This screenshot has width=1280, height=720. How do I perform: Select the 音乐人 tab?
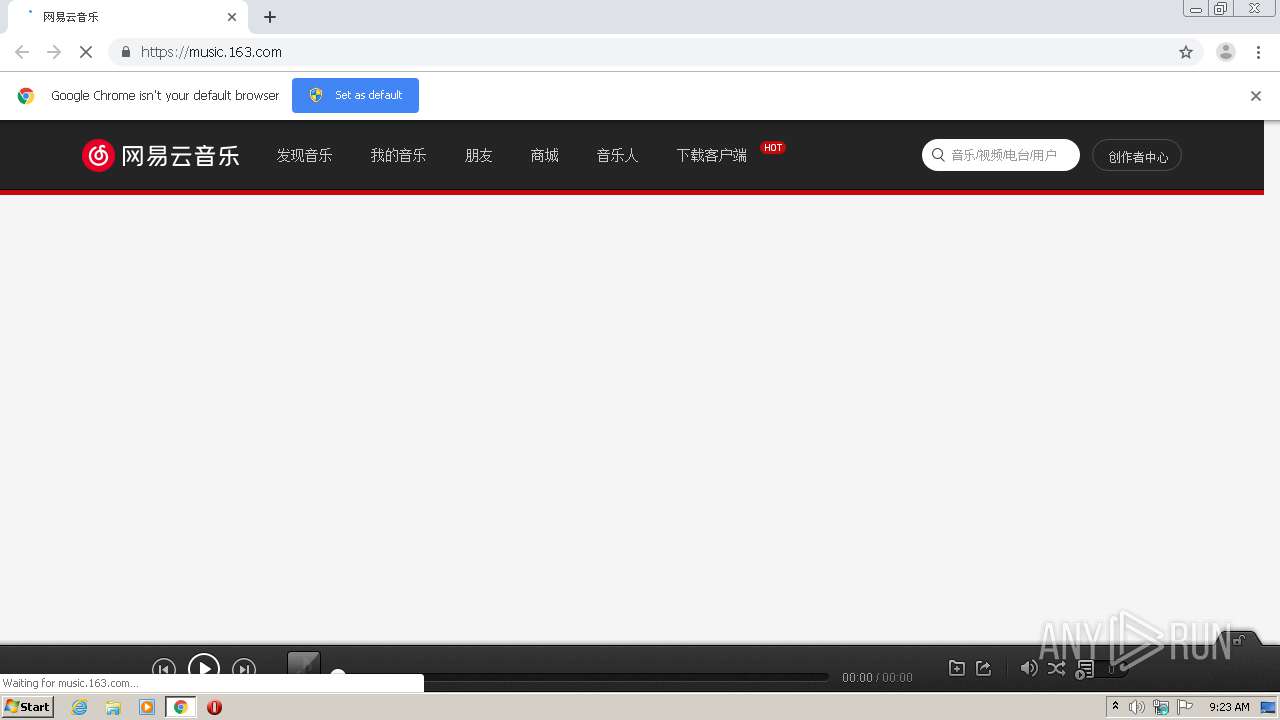click(x=617, y=155)
